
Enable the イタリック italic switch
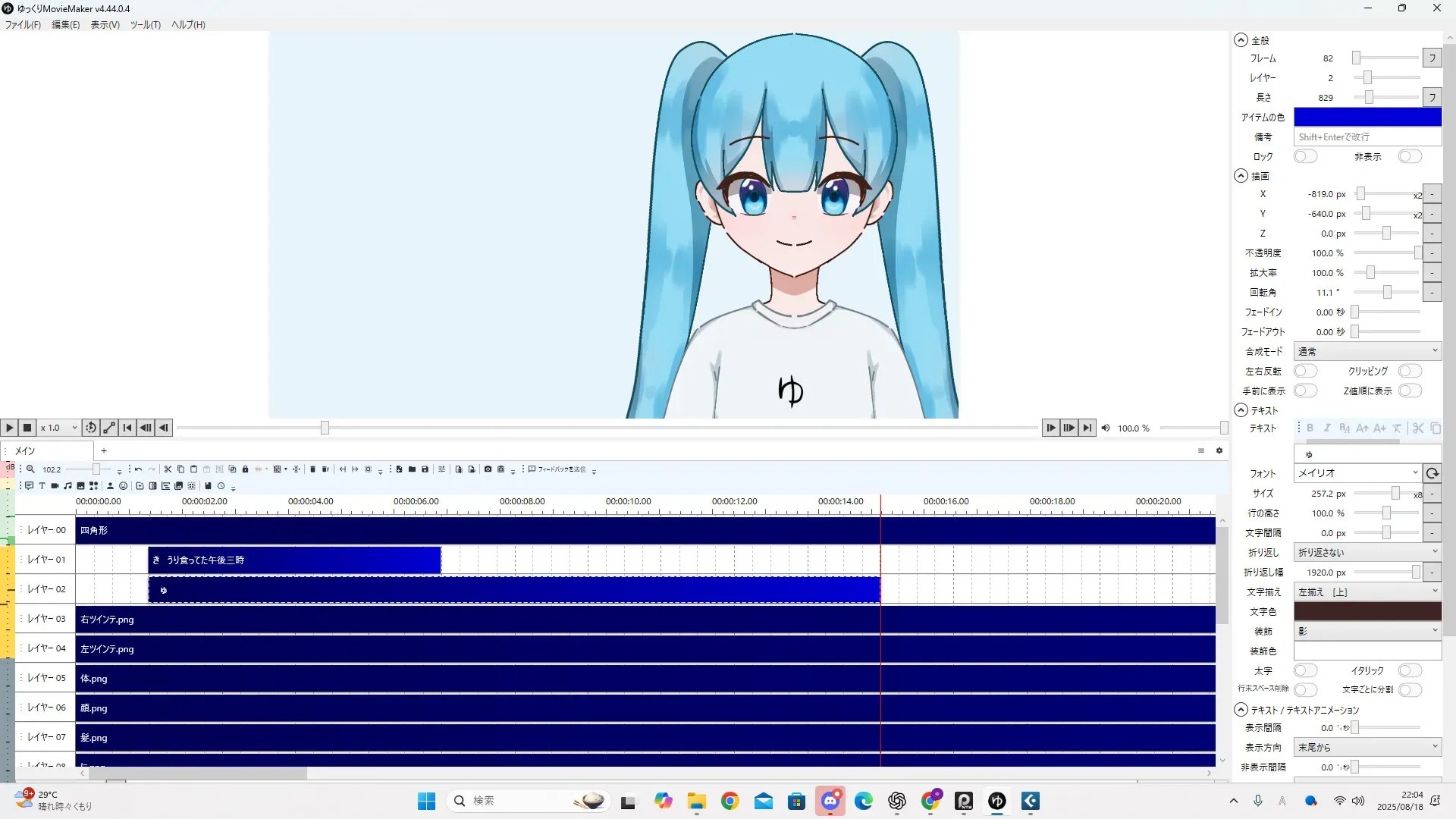coord(1409,670)
